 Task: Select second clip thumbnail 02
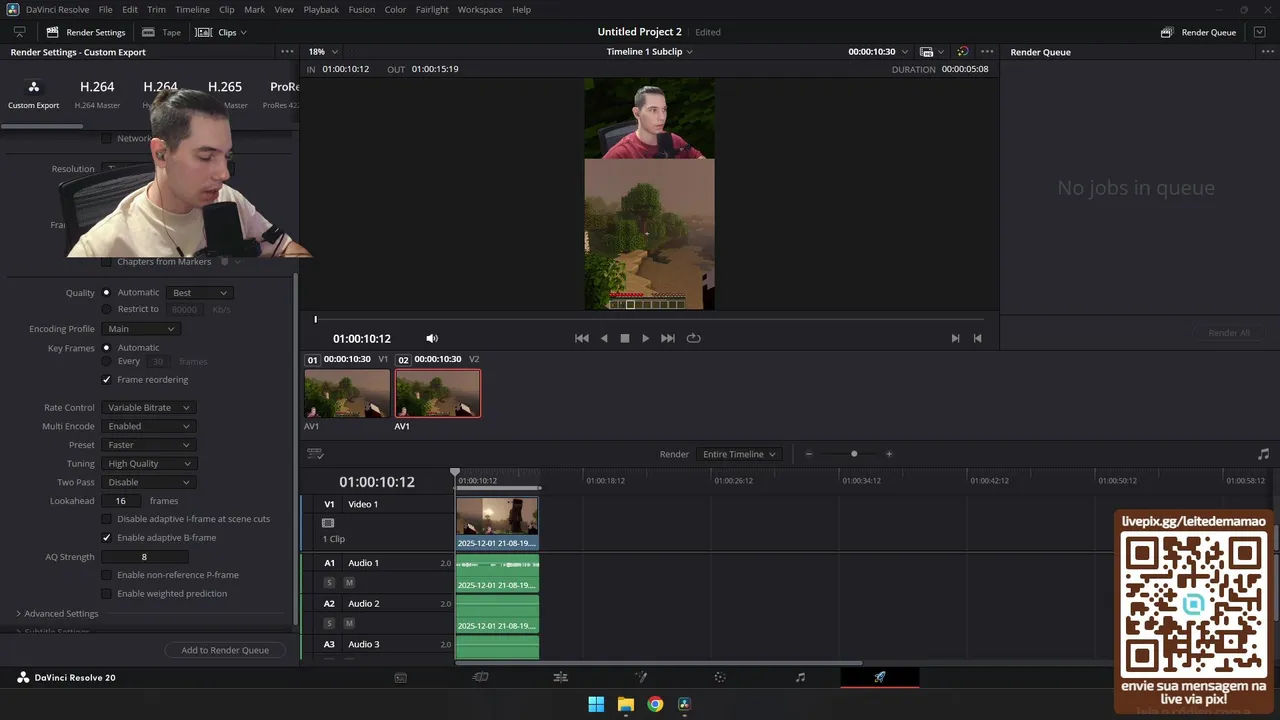pos(437,393)
